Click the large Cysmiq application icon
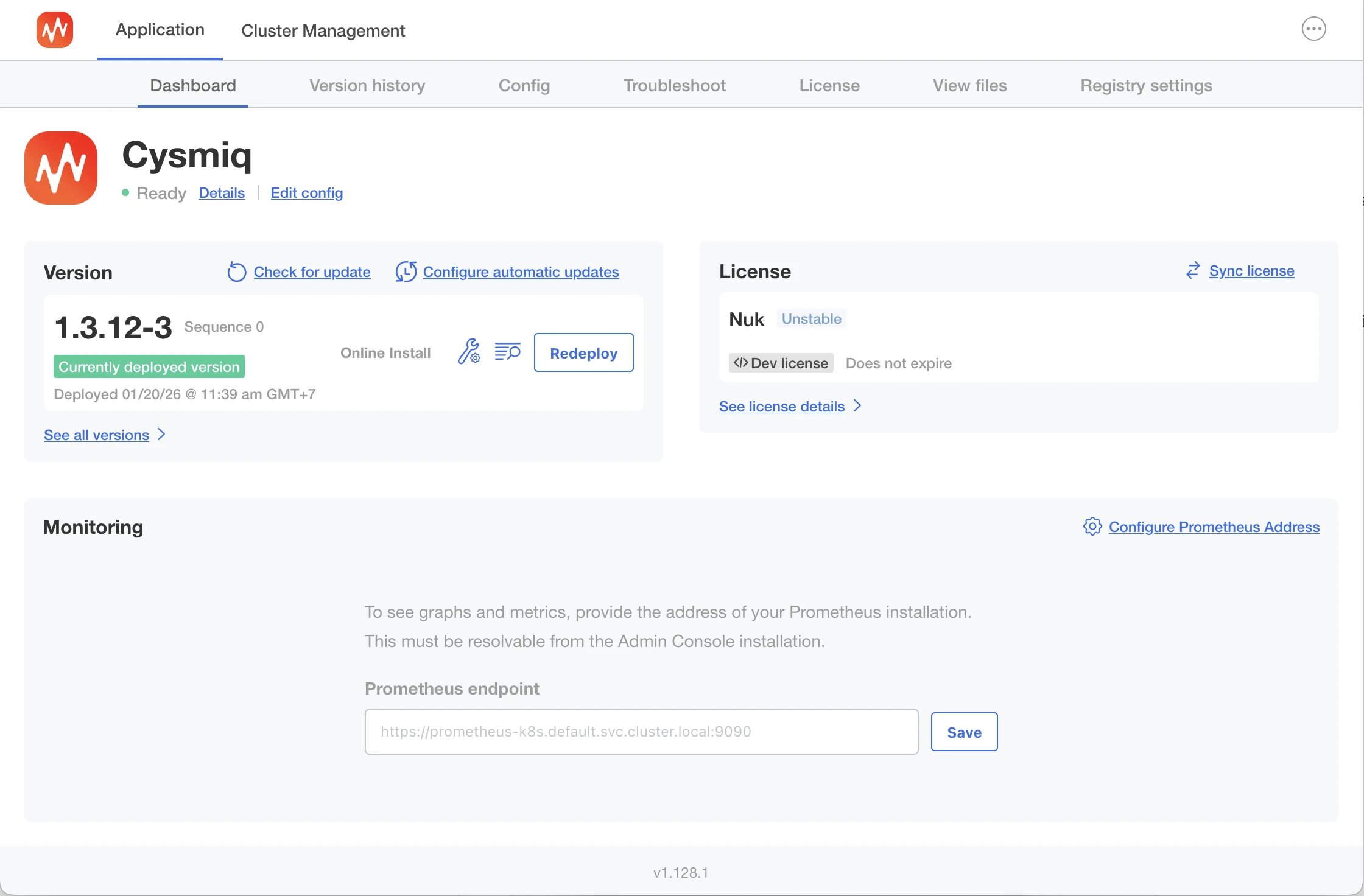This screenshot has height=896, width=1364. coord(61,168)
